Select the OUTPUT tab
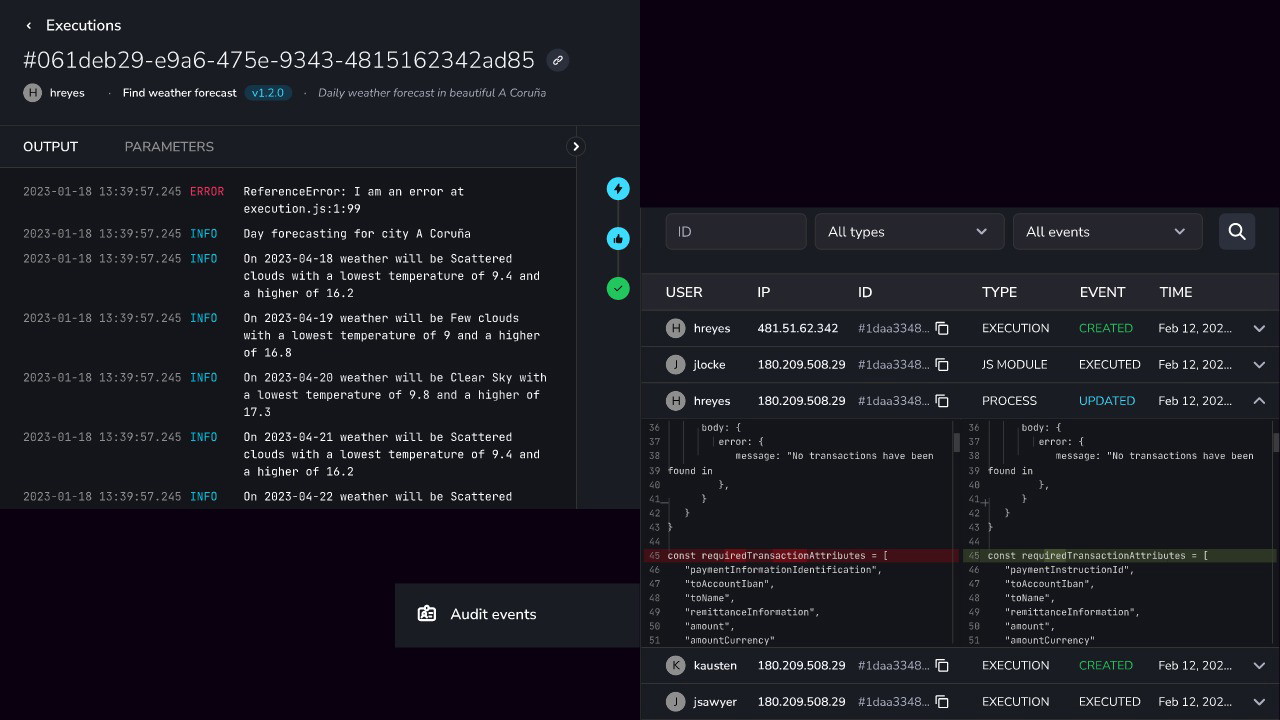This screenshot has width=1280, height=720. pyautogui.click(x=50, y=146)
